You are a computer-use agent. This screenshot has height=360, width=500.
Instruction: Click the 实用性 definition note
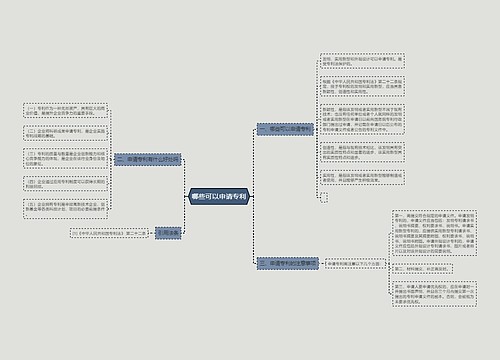tap(362, 177)
